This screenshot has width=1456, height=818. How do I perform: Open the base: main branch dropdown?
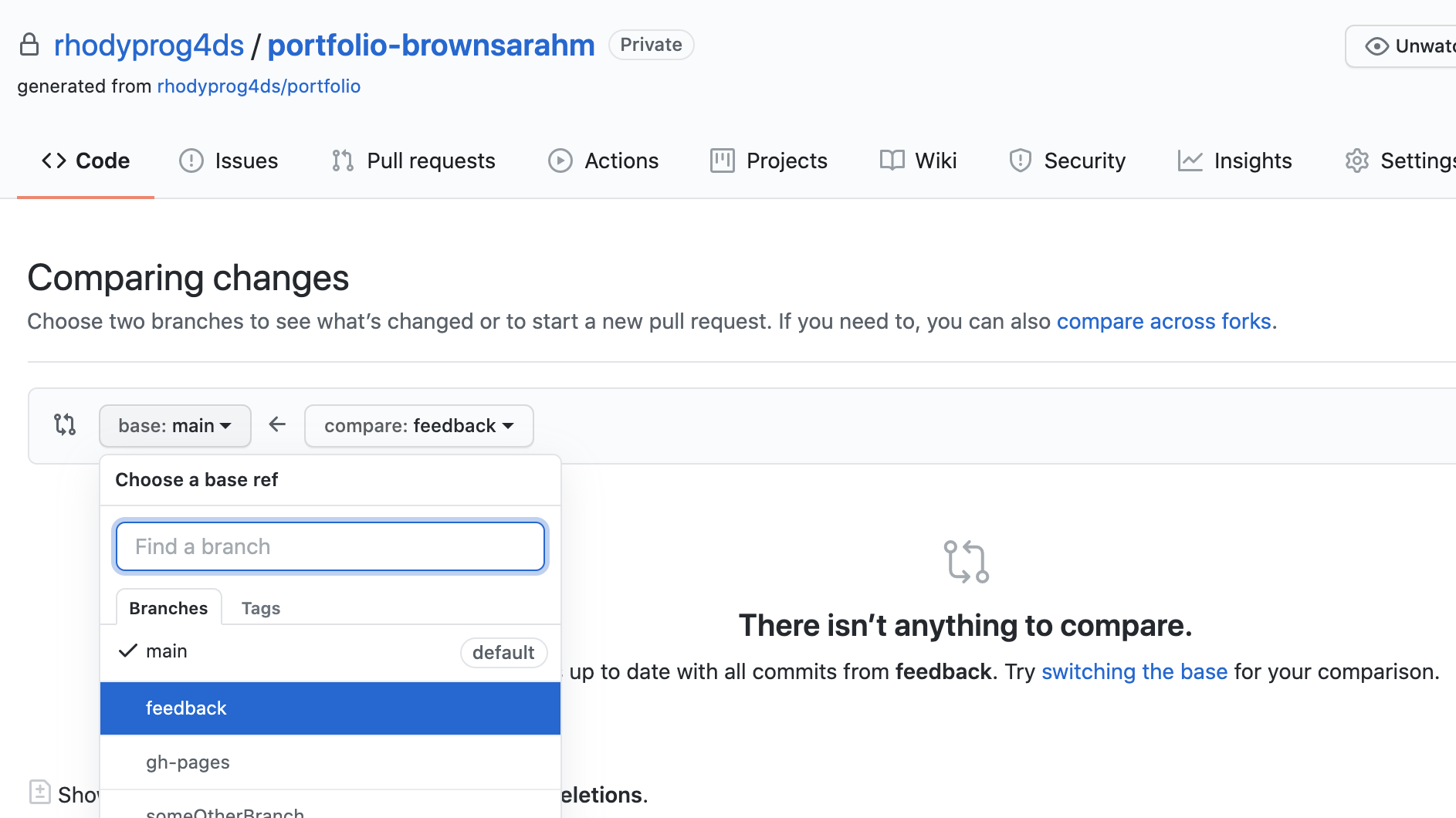(174, 425)
